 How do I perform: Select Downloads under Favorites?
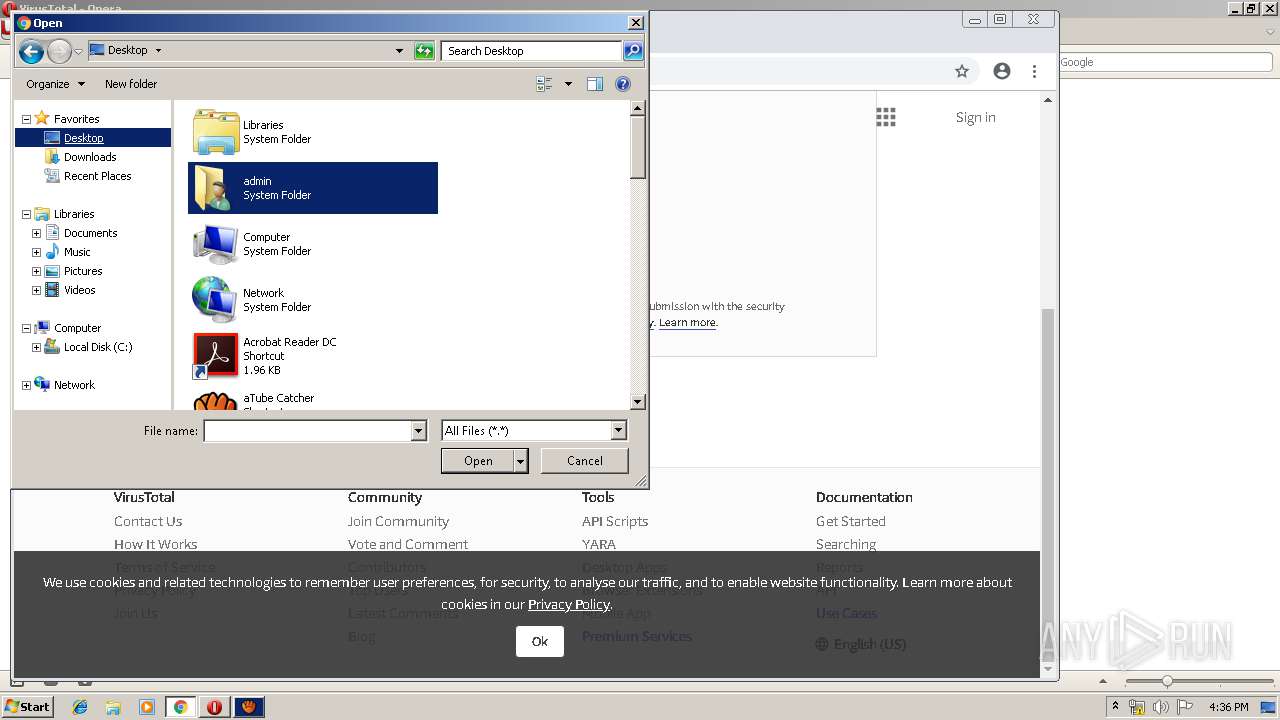(90, 157)
